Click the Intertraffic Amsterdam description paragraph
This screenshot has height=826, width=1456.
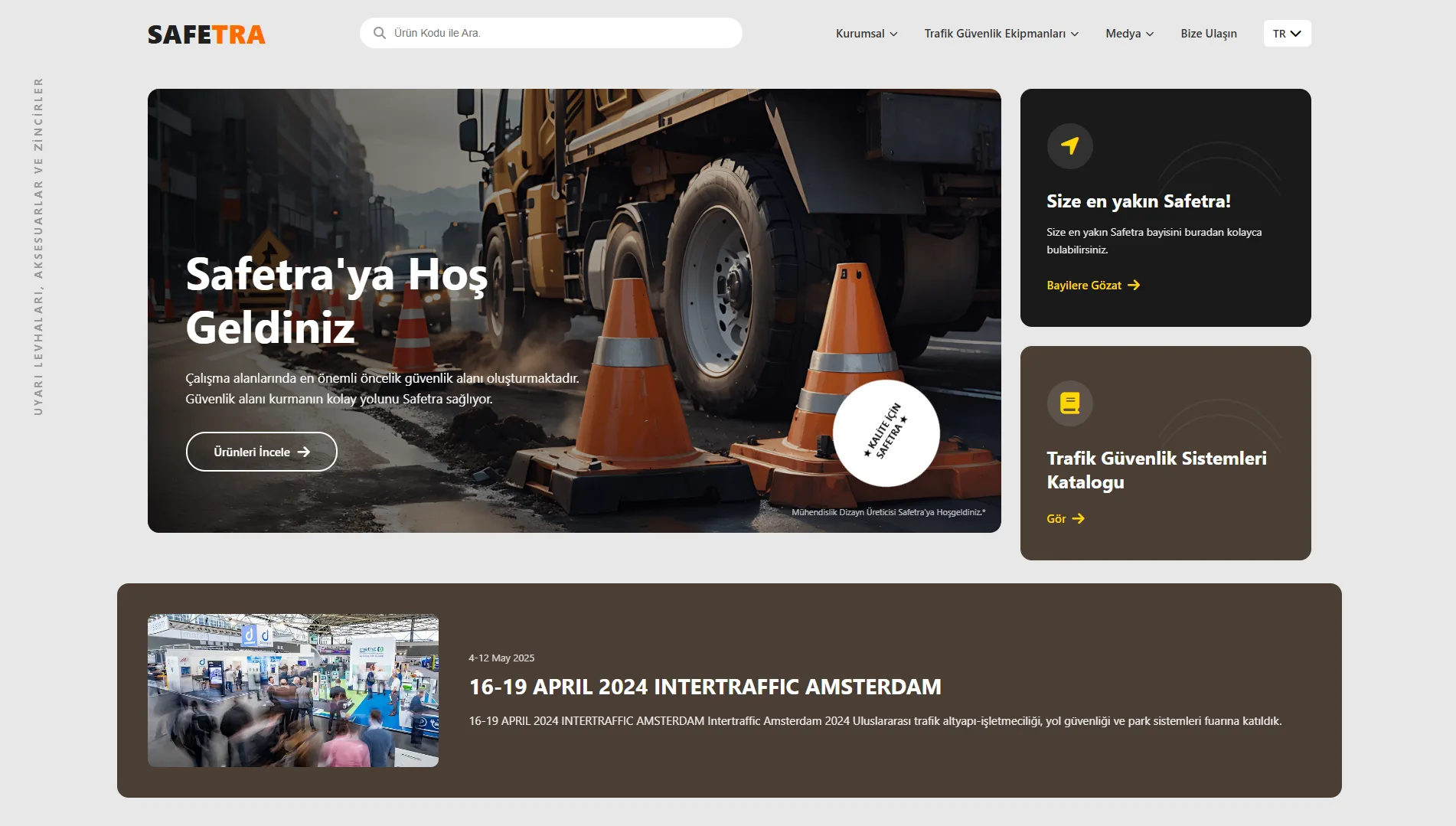[x=875, y=721]
